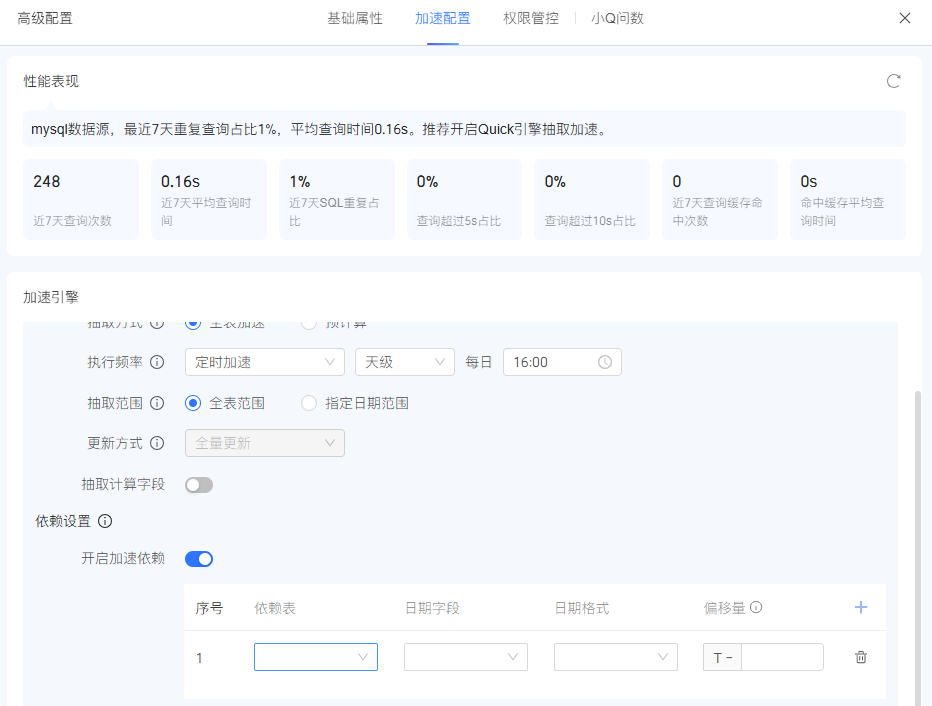Click info icon next to 抽取范围
The image size is (932, 706).
[157, 403]
